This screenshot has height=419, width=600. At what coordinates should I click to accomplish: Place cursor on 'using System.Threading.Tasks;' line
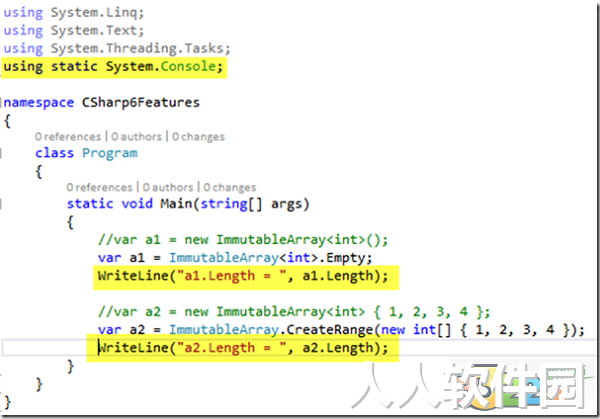point(117,49)
